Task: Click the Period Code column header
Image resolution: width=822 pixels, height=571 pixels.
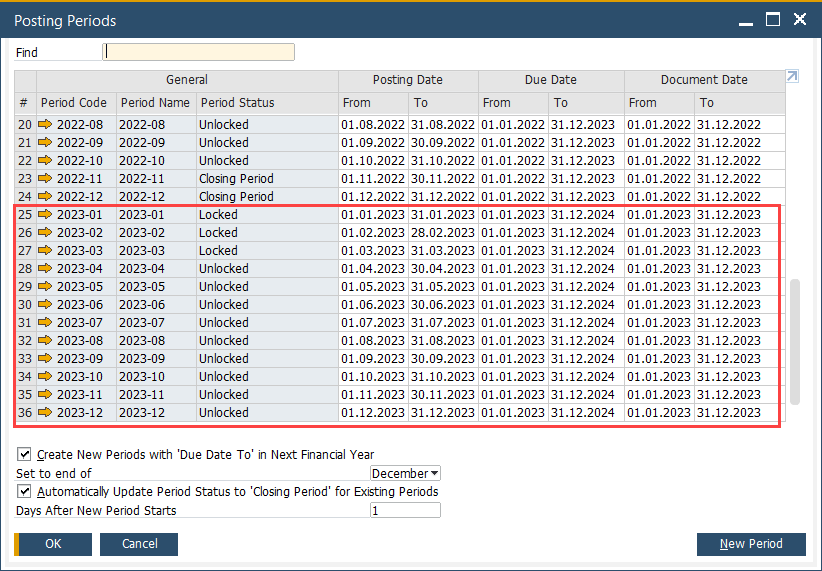Action: point(75,103)
